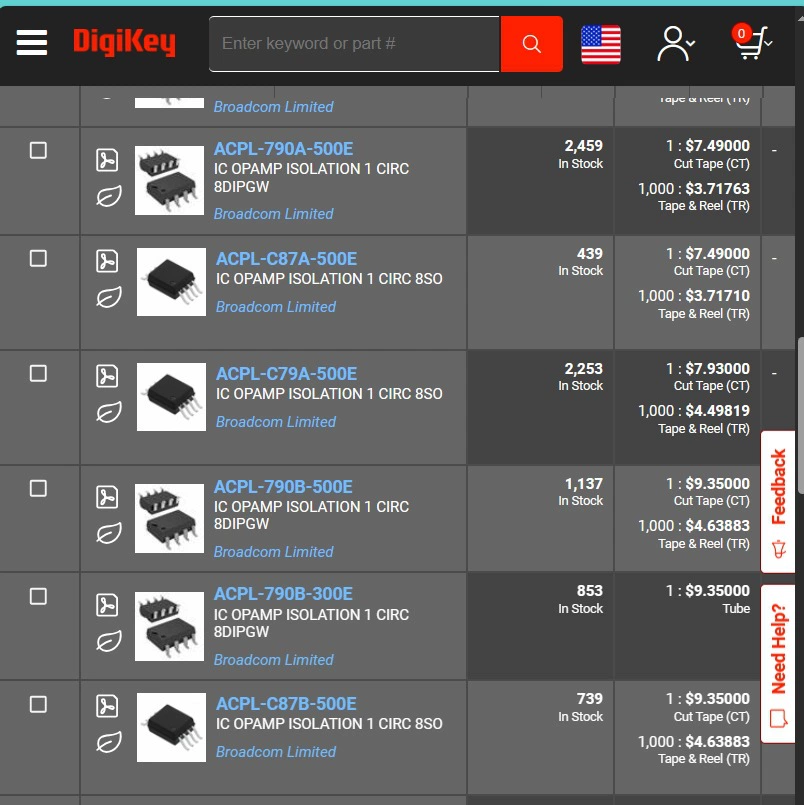Expand the shopping cart dropdown

[752, 43]
